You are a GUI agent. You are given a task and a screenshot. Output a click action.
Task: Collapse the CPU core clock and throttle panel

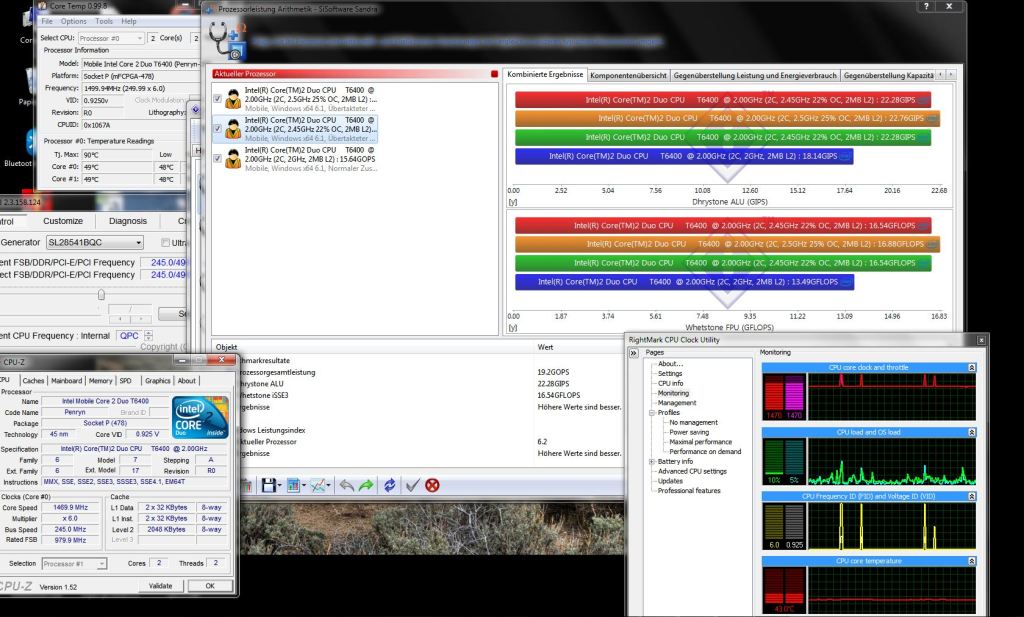972,368
